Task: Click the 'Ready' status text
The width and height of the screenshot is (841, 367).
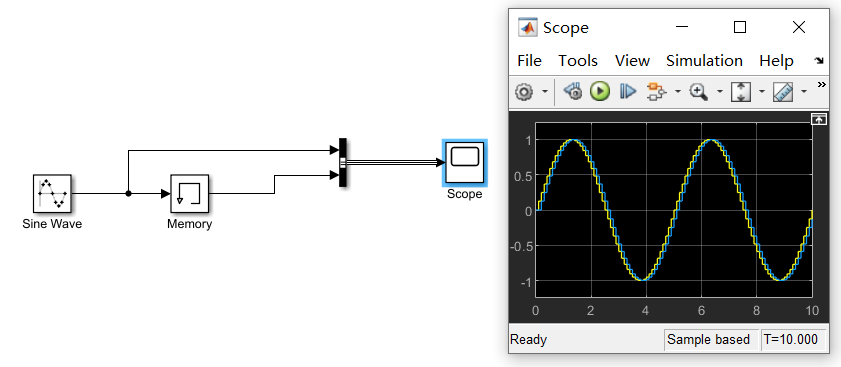Action: click(x=528, y=340)
